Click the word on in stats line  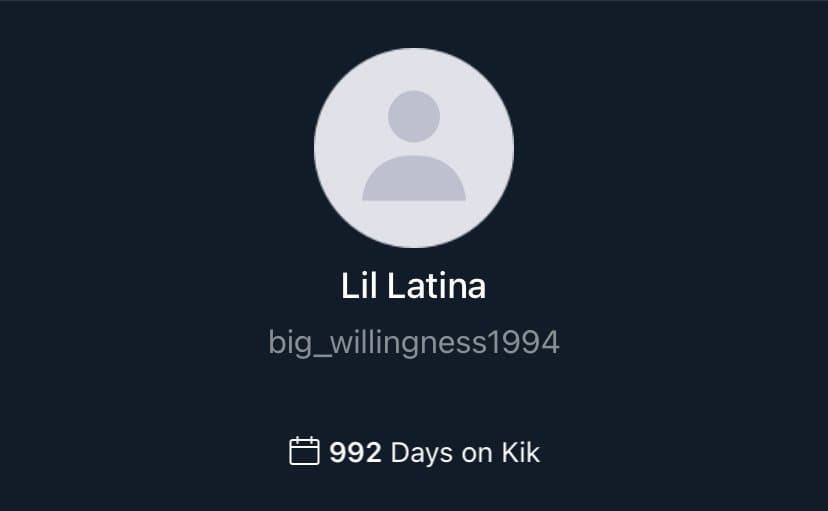click(x=477, y=453)
